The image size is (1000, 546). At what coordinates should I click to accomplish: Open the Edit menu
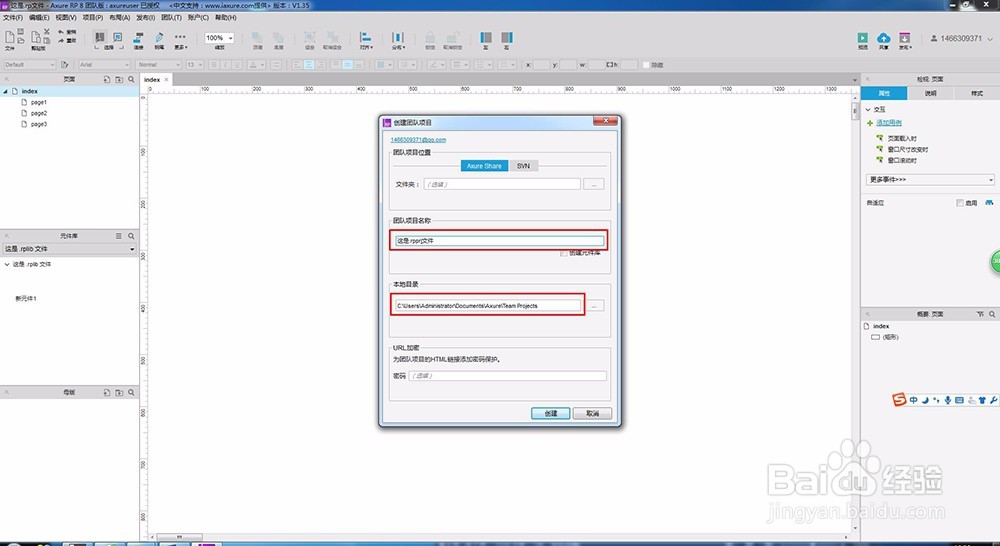click(39, 17)
